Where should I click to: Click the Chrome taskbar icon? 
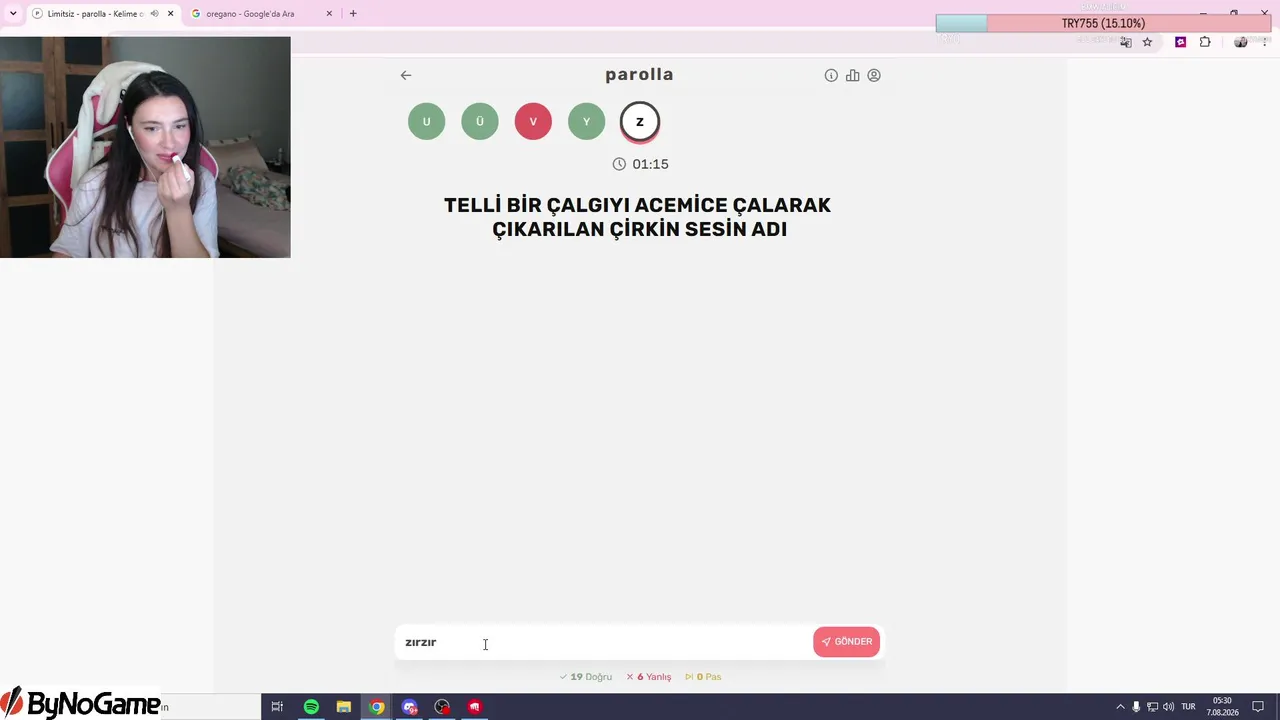click(x=377, y=707)
